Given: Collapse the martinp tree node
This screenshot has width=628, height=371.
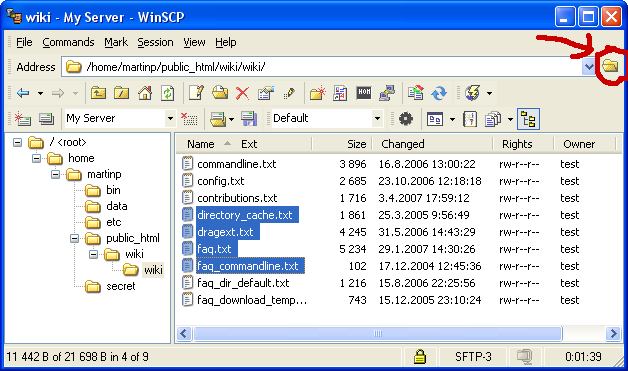Looking at the screenshot, I should click(56, 174).
